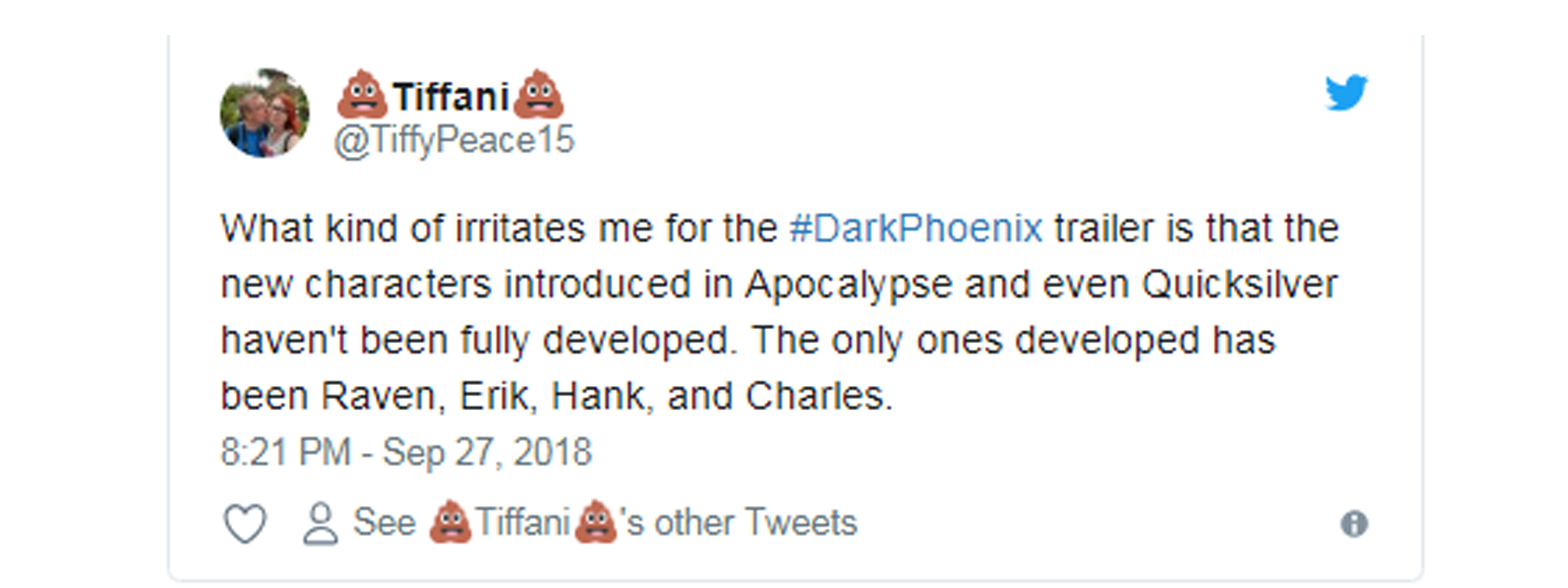This screenshot has height=588, width=1568.
Task: Open the #DarkPhoenix hashtag link
Action: 916,228
